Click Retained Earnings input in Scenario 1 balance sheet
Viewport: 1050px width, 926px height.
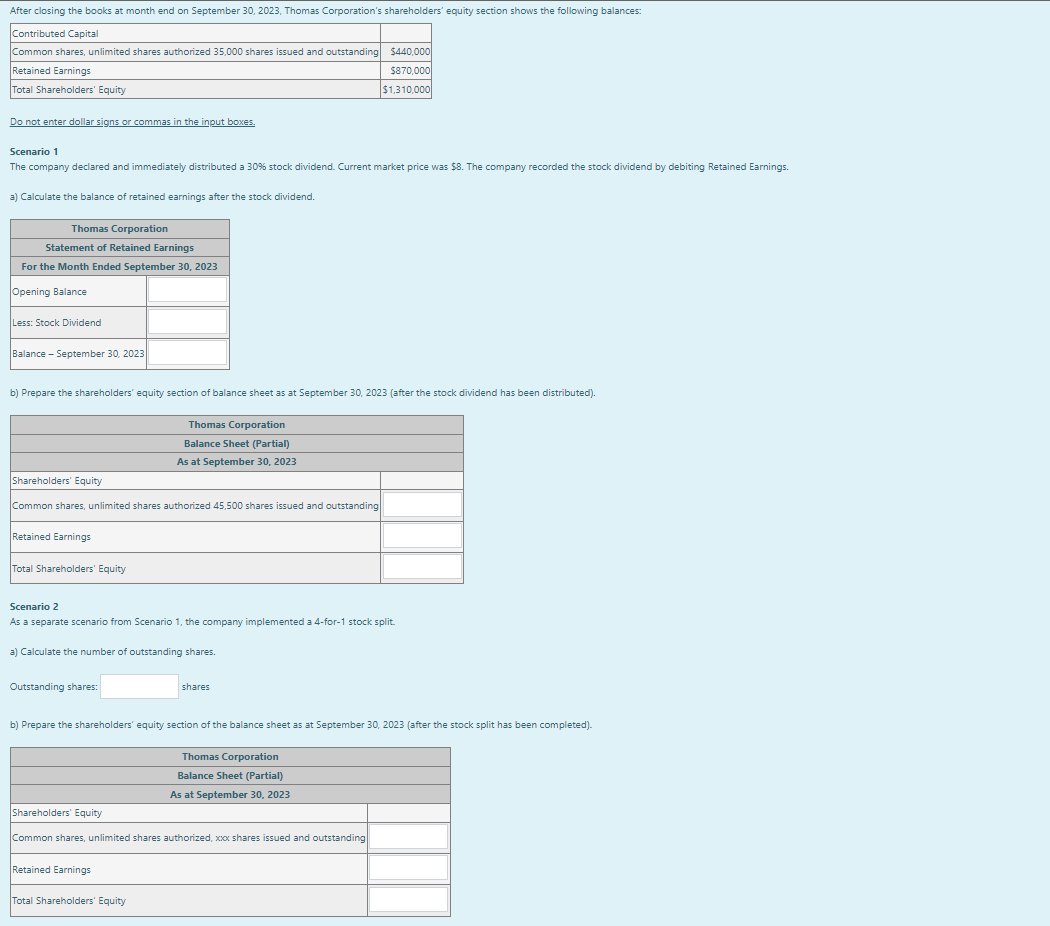pos(421,535)
